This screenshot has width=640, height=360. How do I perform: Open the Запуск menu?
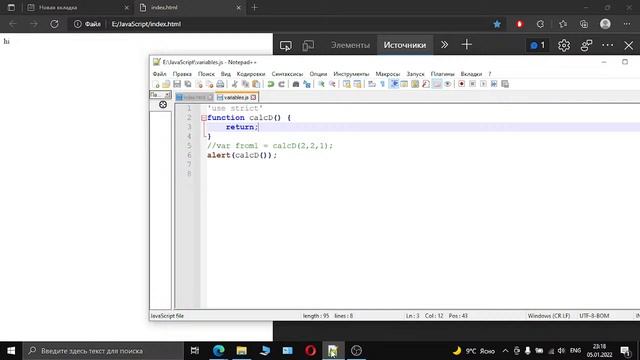(x=415, y=74)
